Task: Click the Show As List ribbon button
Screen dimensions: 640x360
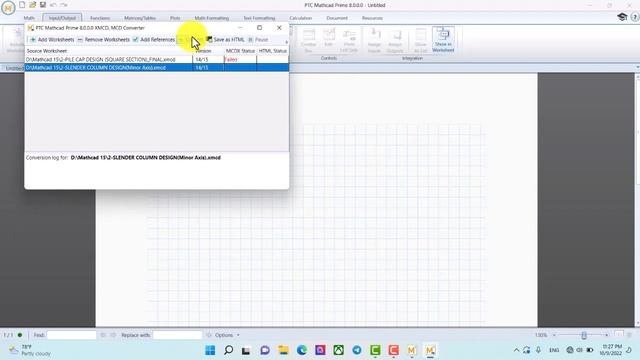Action: click(420, 40)
